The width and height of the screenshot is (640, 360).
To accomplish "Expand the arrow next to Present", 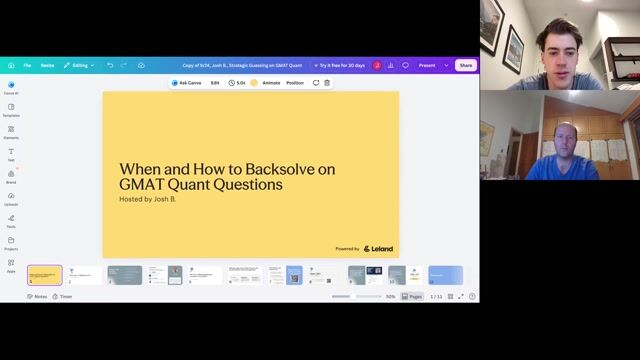I will 446,65.
